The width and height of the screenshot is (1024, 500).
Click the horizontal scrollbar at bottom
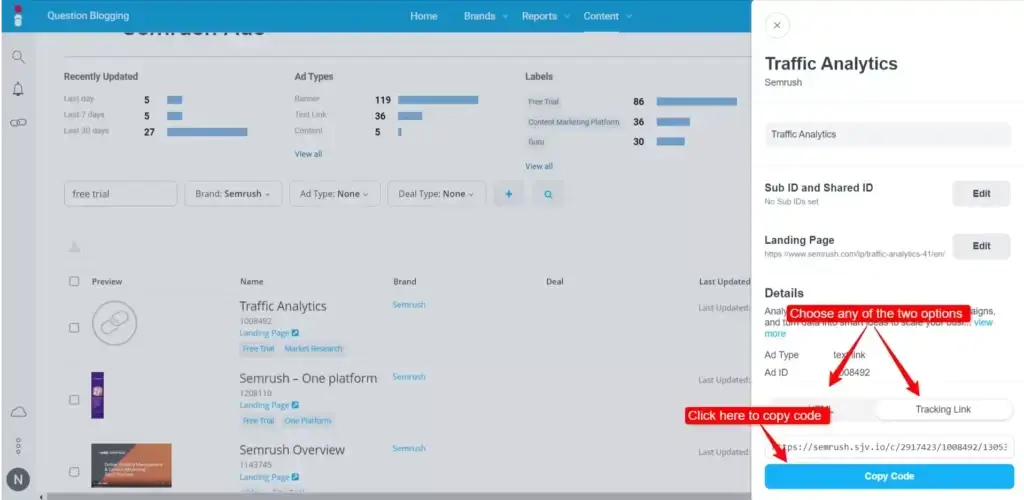coord(398,496)
